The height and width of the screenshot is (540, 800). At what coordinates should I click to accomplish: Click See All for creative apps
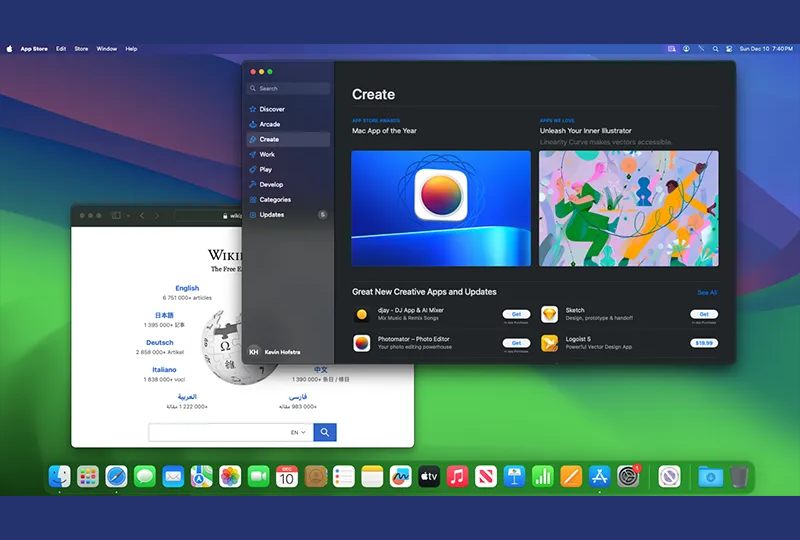[707, 292]
